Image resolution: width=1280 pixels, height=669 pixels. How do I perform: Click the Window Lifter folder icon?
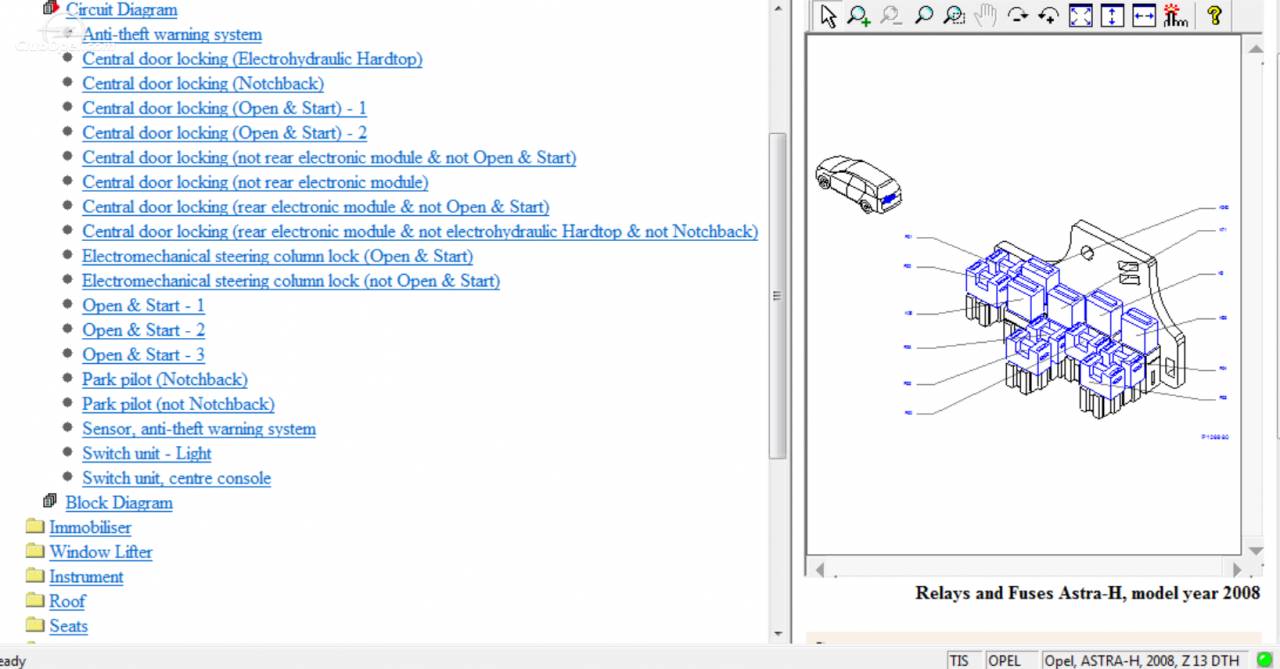coord(35,551)
